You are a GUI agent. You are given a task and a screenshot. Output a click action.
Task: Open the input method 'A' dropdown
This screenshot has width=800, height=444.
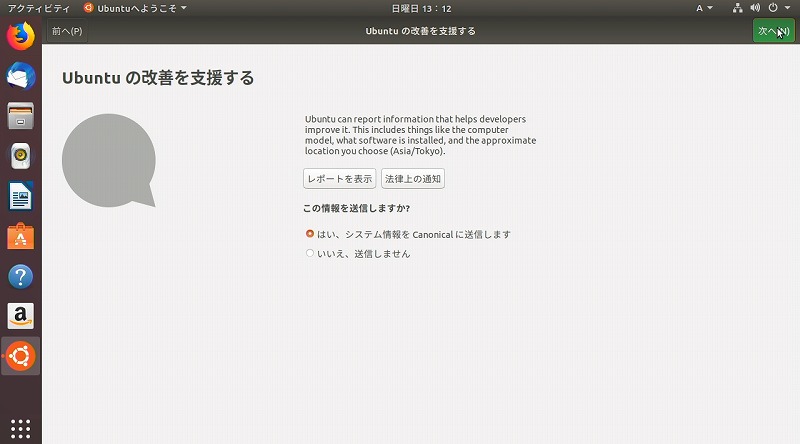click(x=704, y=8)
